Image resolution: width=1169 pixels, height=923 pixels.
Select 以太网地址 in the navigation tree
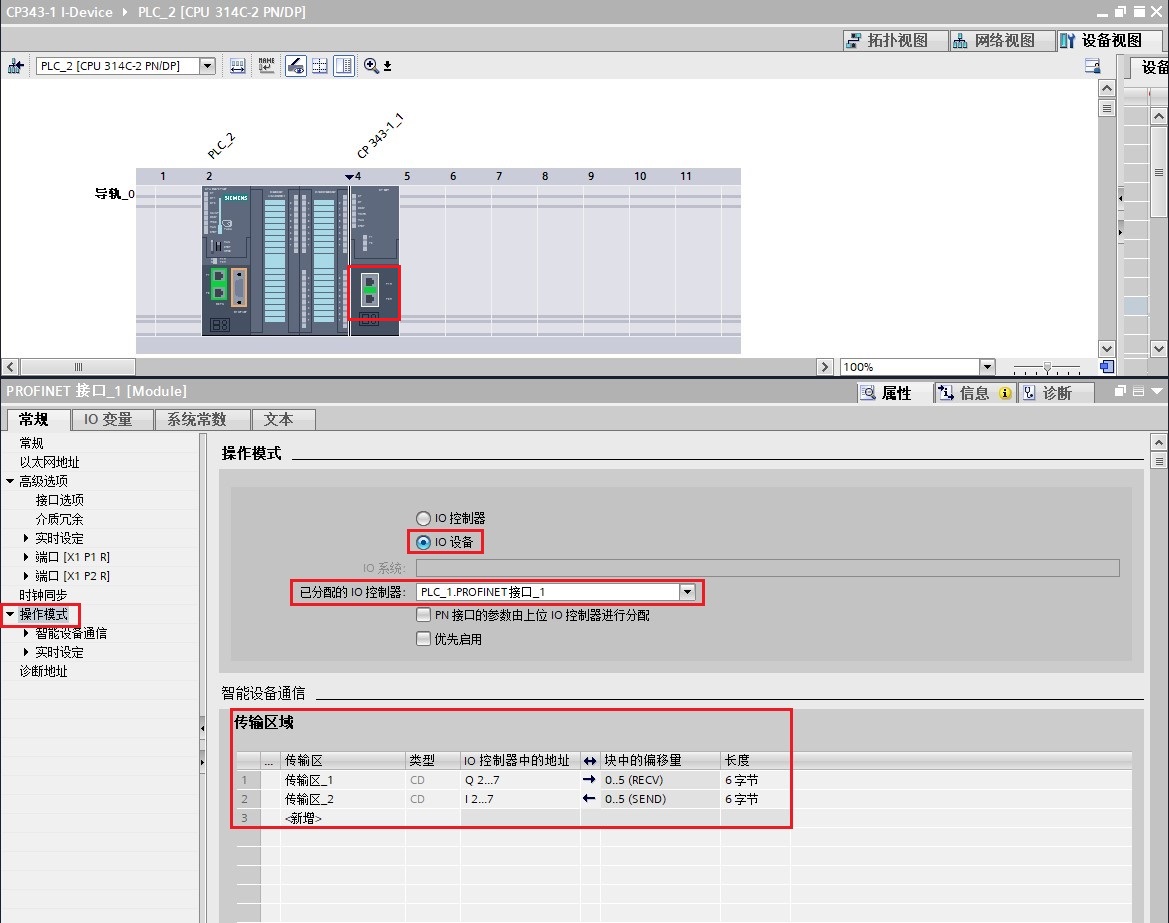[49, 462]
